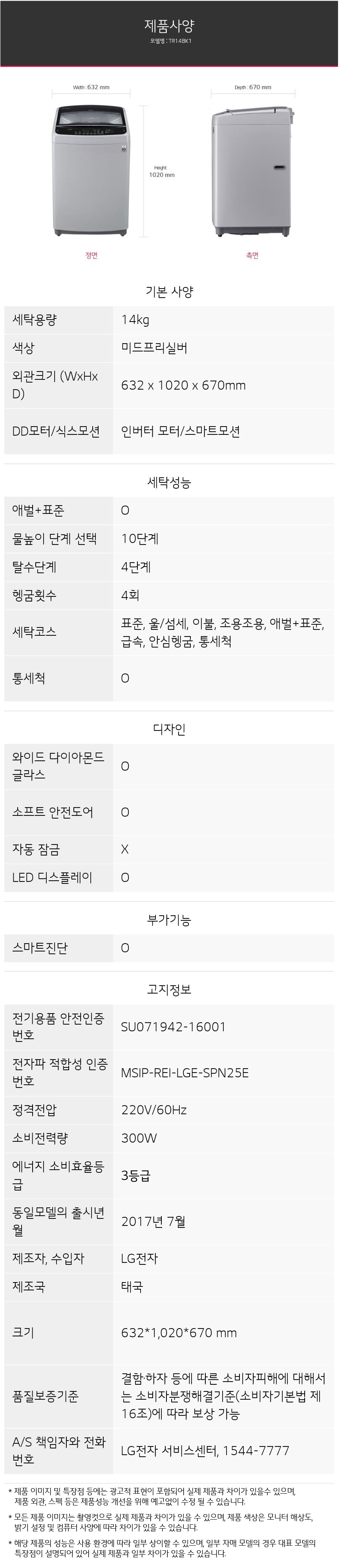Click the side view washing machine image
The image size is (340, 1568).
pyautogui.click(x=253, y=172)
